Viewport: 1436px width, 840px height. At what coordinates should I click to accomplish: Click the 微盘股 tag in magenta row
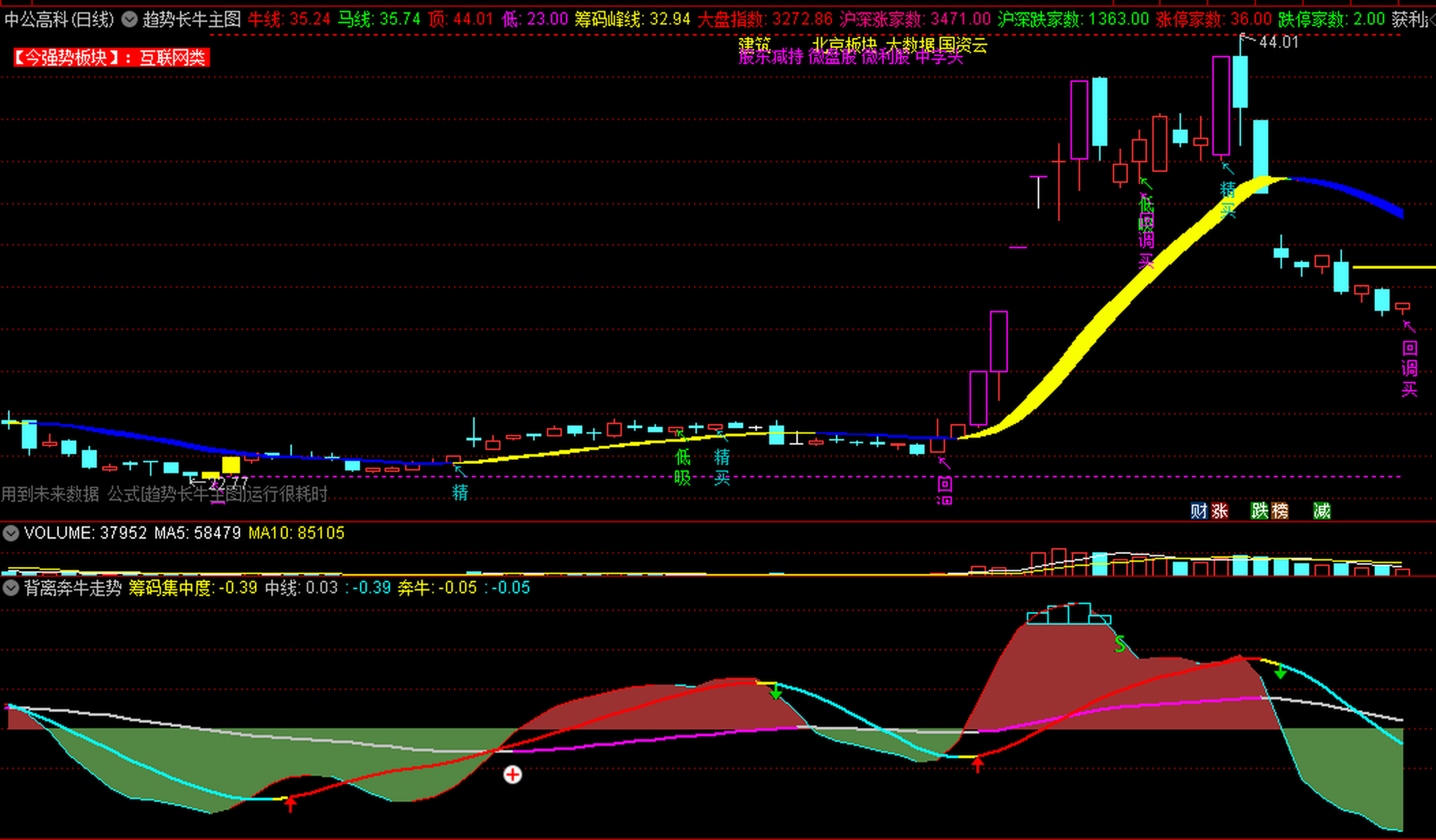pyautogui.click(x=832, y=58)
